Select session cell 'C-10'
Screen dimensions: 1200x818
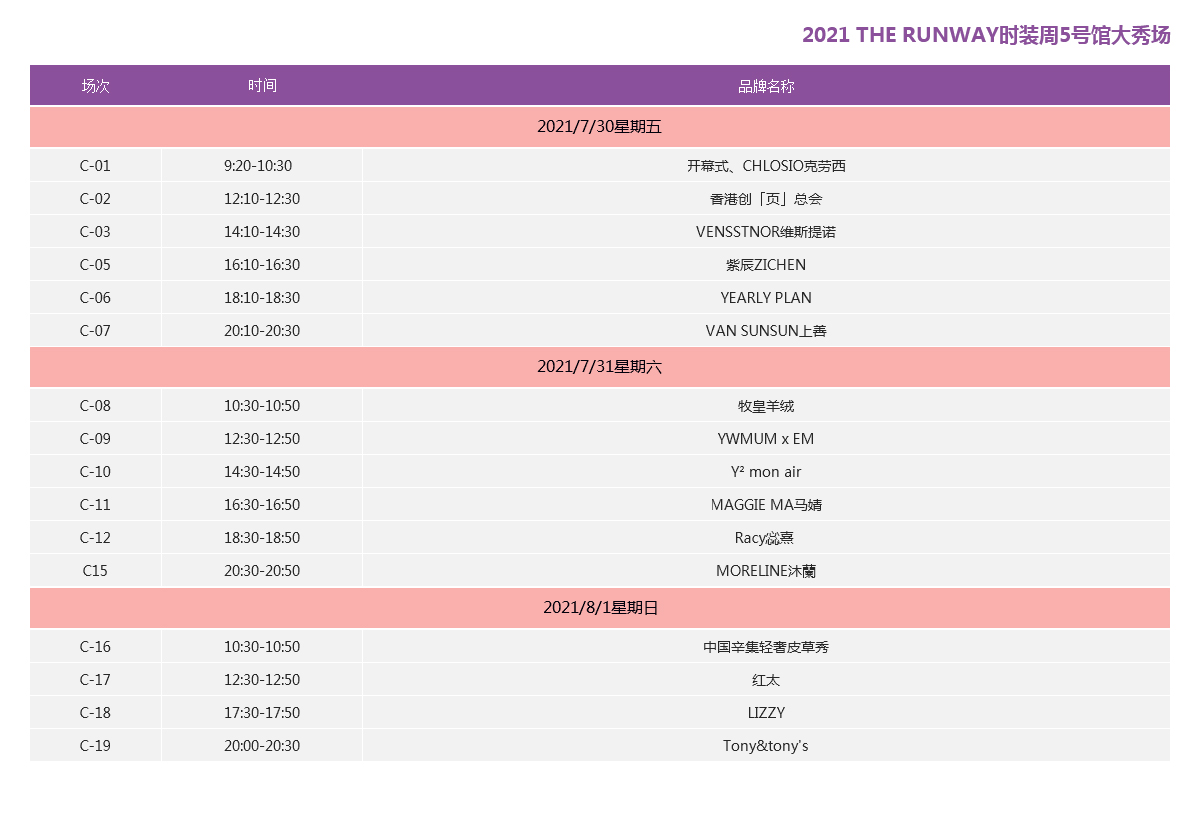click(x=96, y=472)
